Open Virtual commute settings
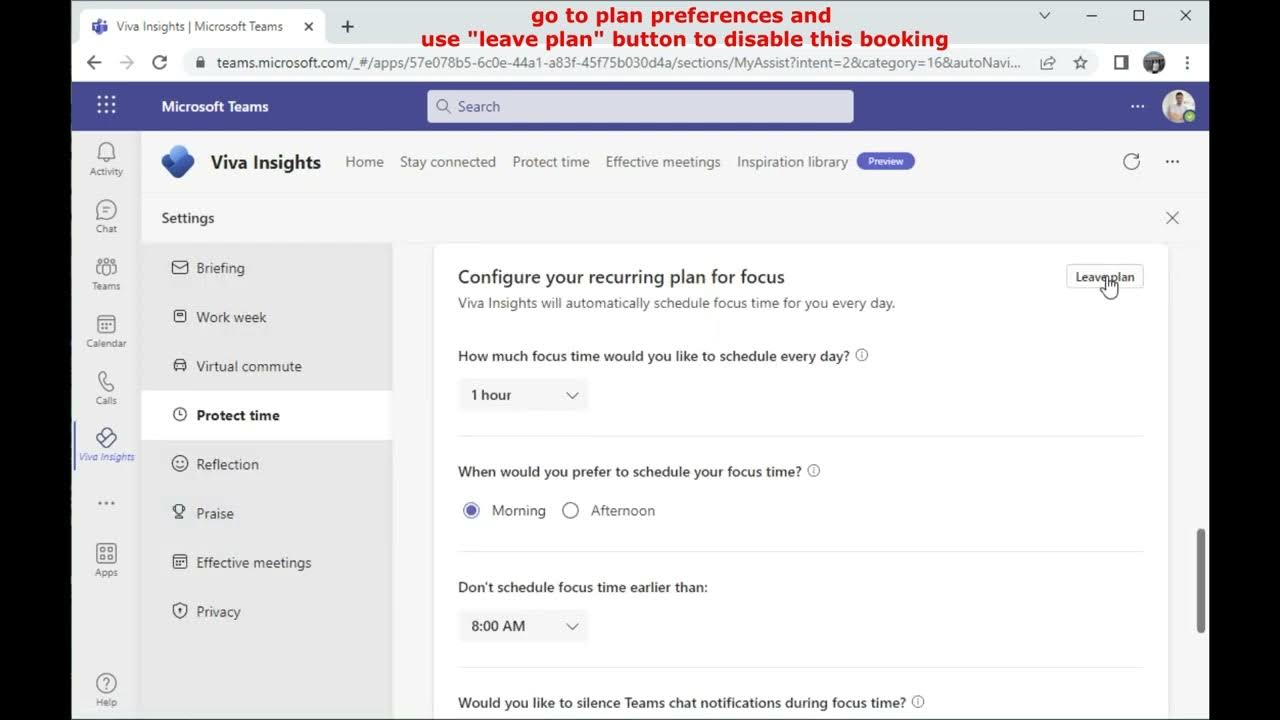Viewport: 1280px width, 720px height. tap(248, 366)
